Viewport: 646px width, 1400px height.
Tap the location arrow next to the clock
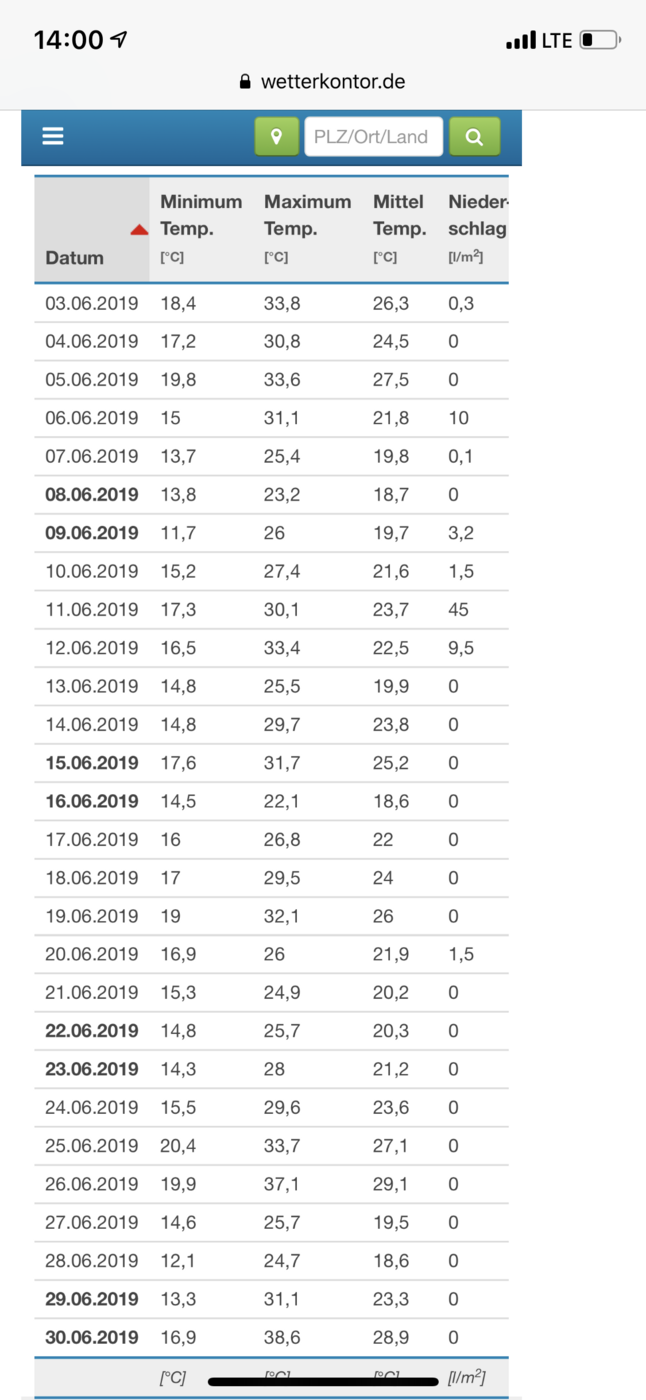[x=119, y=39]
